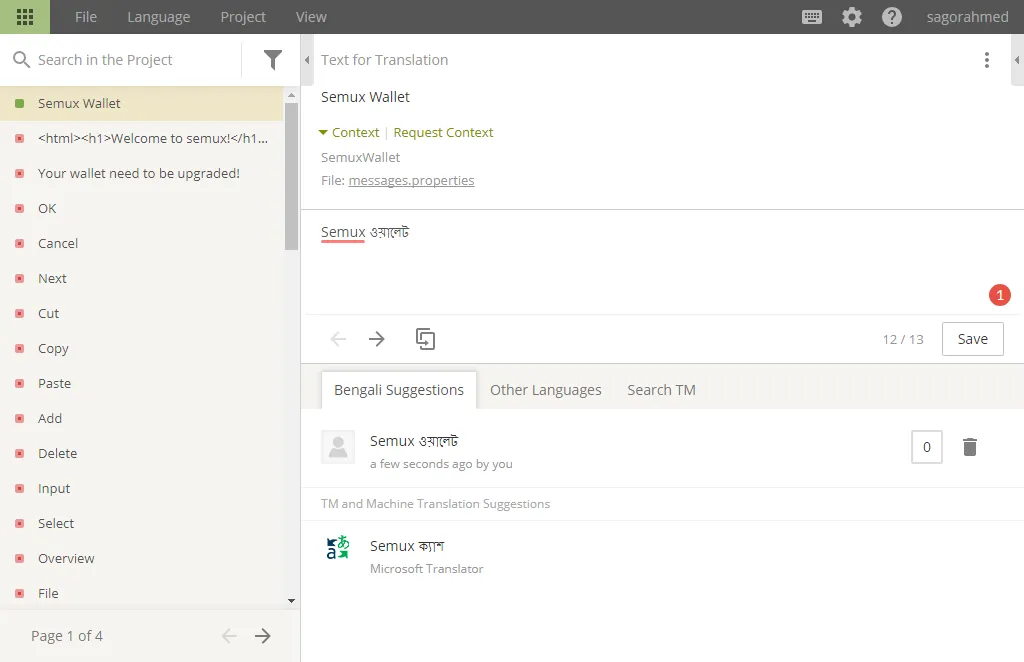Collapse the Context disclosure triangle

click(x=323, y=133)
